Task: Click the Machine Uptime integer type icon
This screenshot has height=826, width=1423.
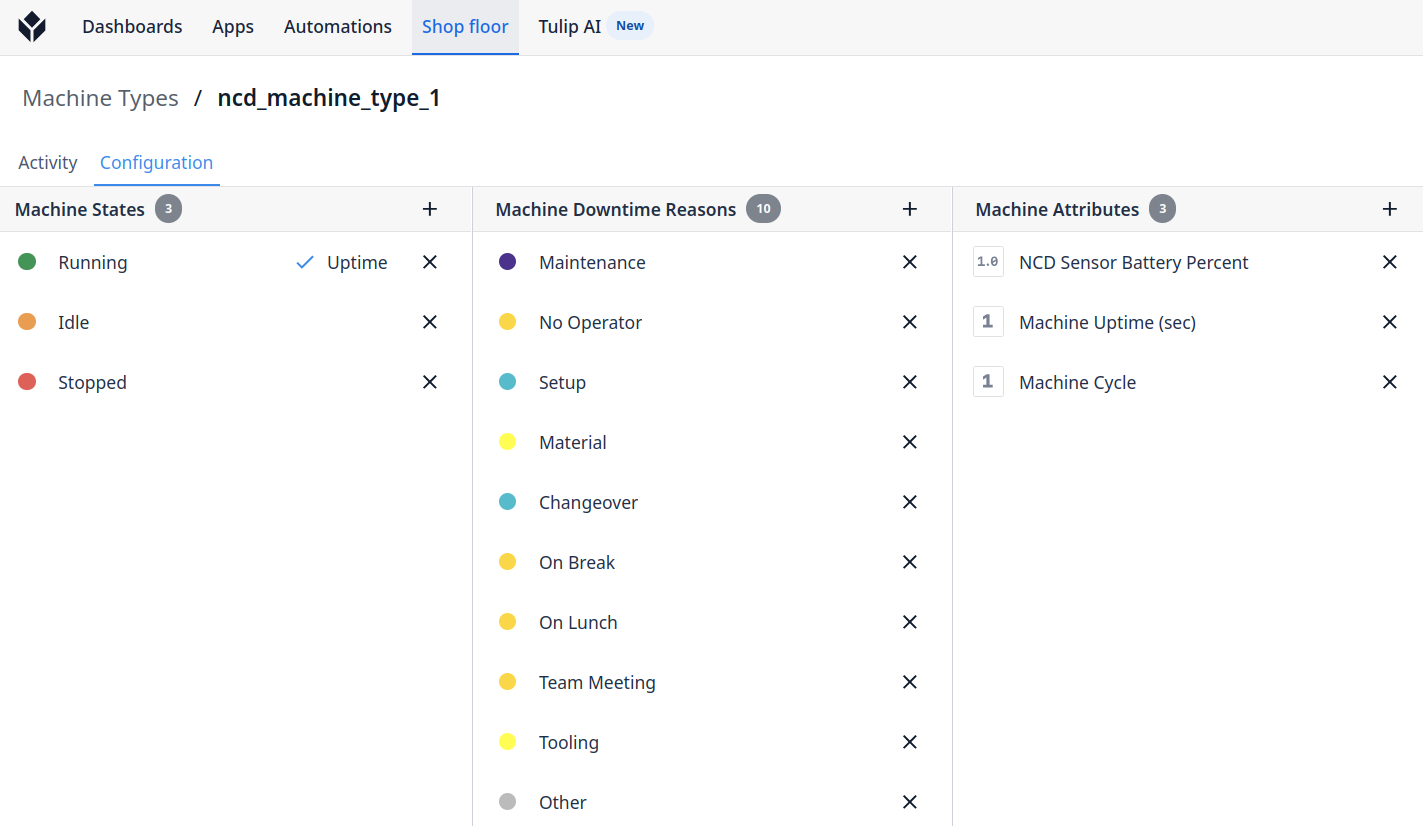Action: (x=988, y=322)
